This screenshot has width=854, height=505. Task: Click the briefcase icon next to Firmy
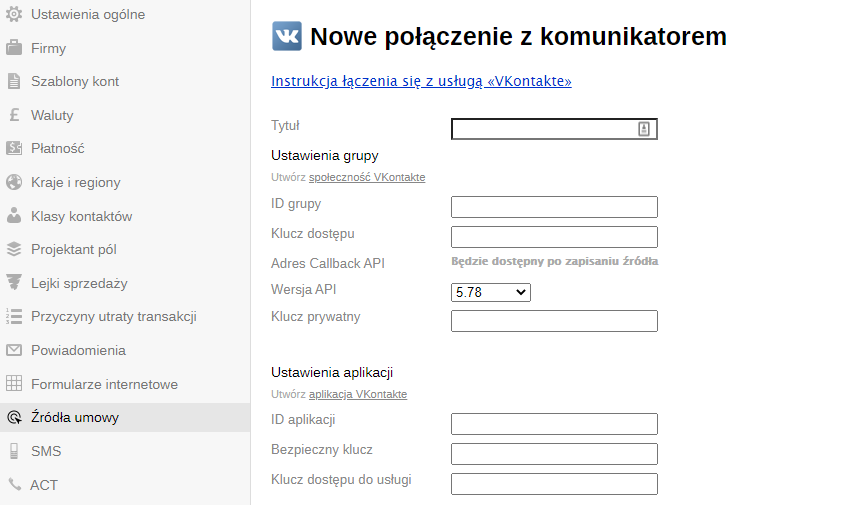click(x=14, y=48)
